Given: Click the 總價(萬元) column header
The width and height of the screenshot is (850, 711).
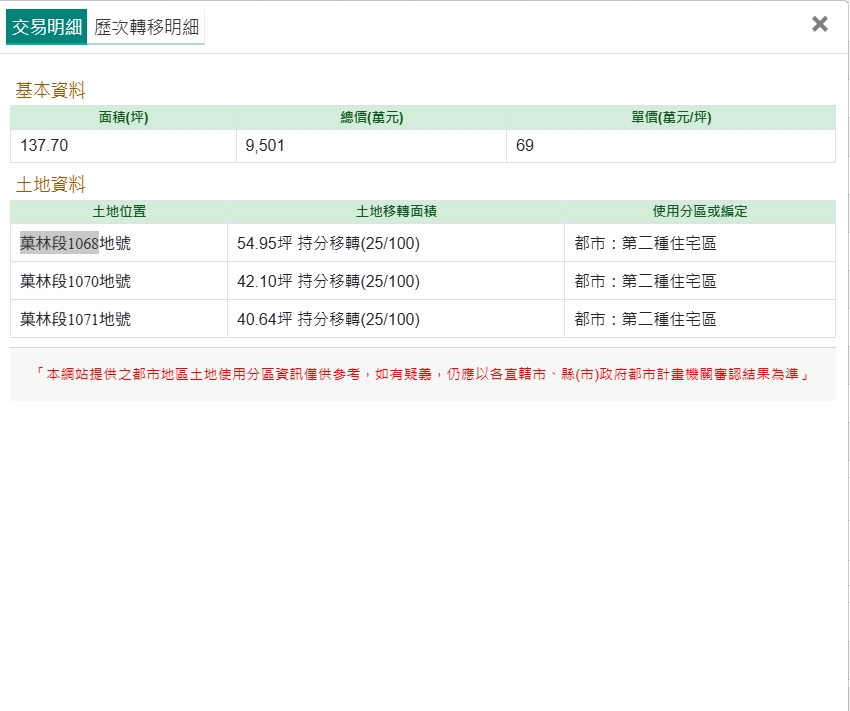Looking at the screenshot, I should coord(371,118).
